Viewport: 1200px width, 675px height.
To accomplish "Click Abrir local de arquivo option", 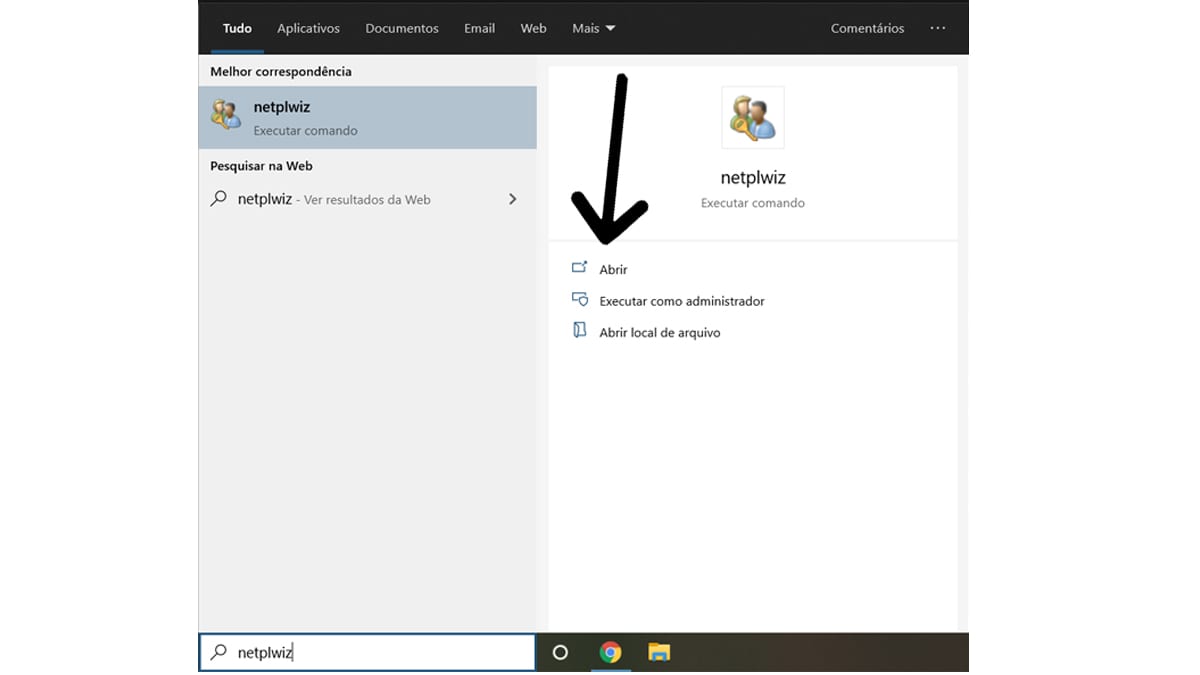I will point(660,332).
